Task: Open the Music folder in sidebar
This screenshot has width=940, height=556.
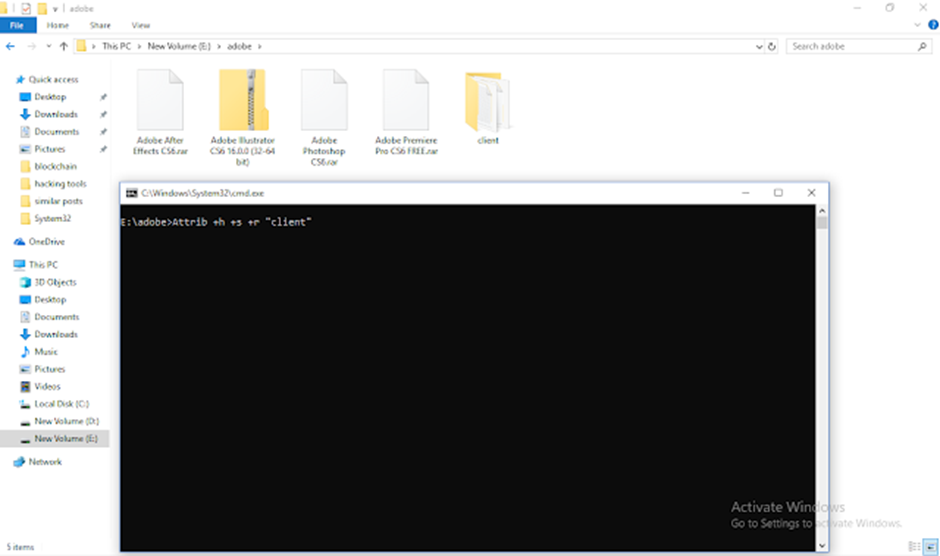Action: click(46, 351)
